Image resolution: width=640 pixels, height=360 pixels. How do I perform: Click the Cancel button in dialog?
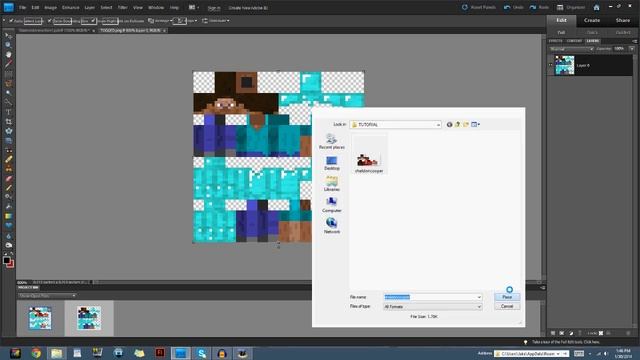pyautogui.click(x=507, y=307)
